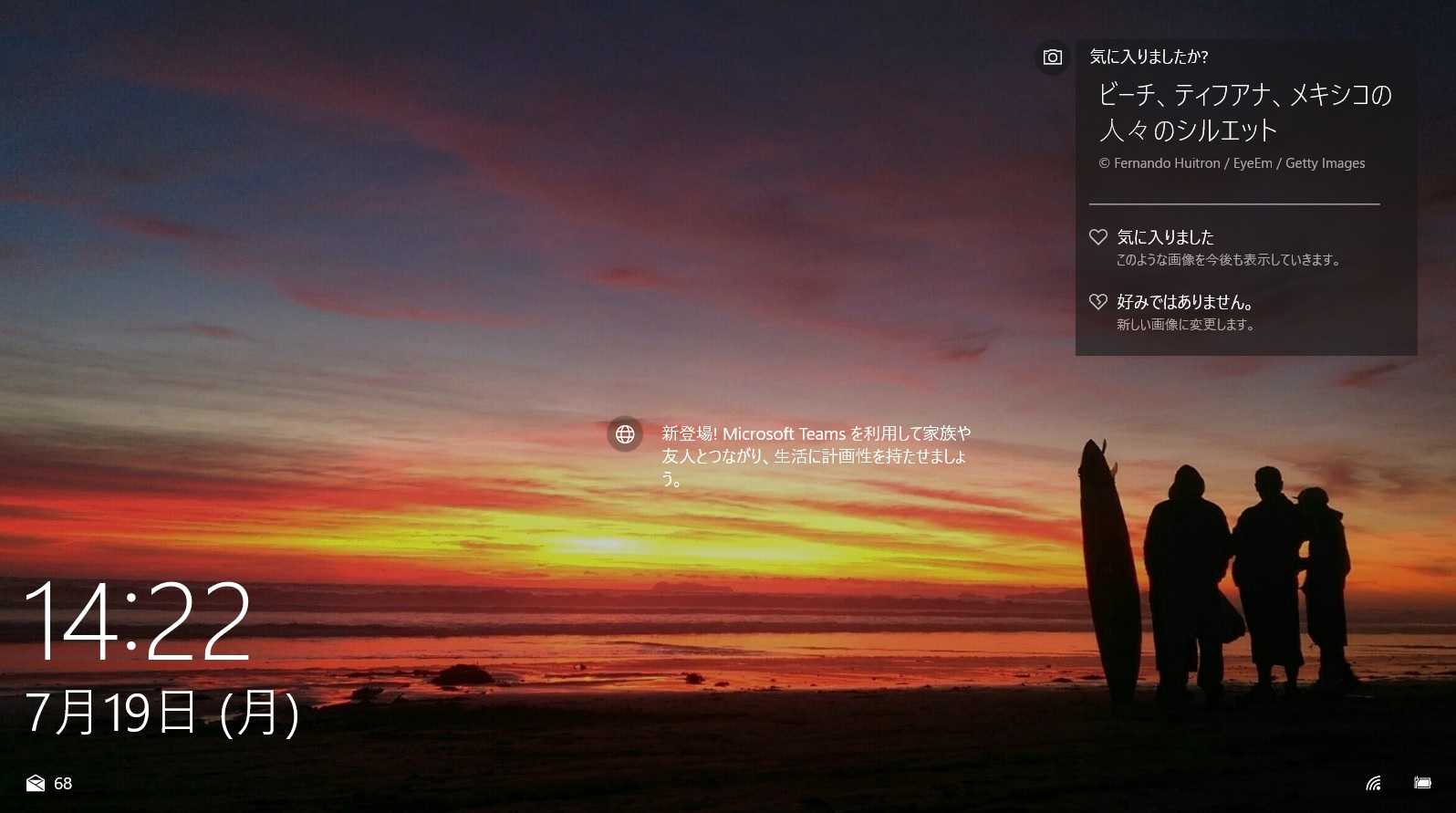
Task: Click the date 7月19日 (月)
Action: [162, 713]
